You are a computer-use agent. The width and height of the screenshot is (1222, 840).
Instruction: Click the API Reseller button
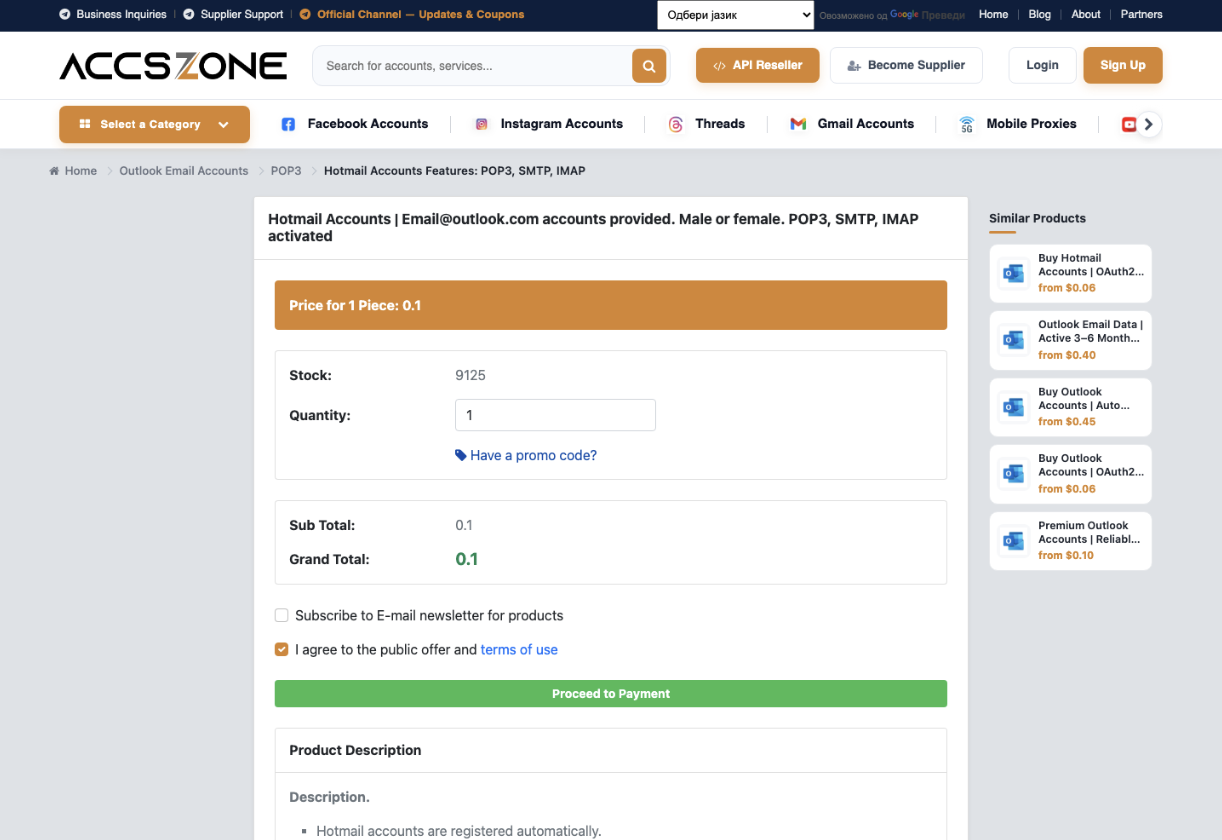tap(757, 66)
